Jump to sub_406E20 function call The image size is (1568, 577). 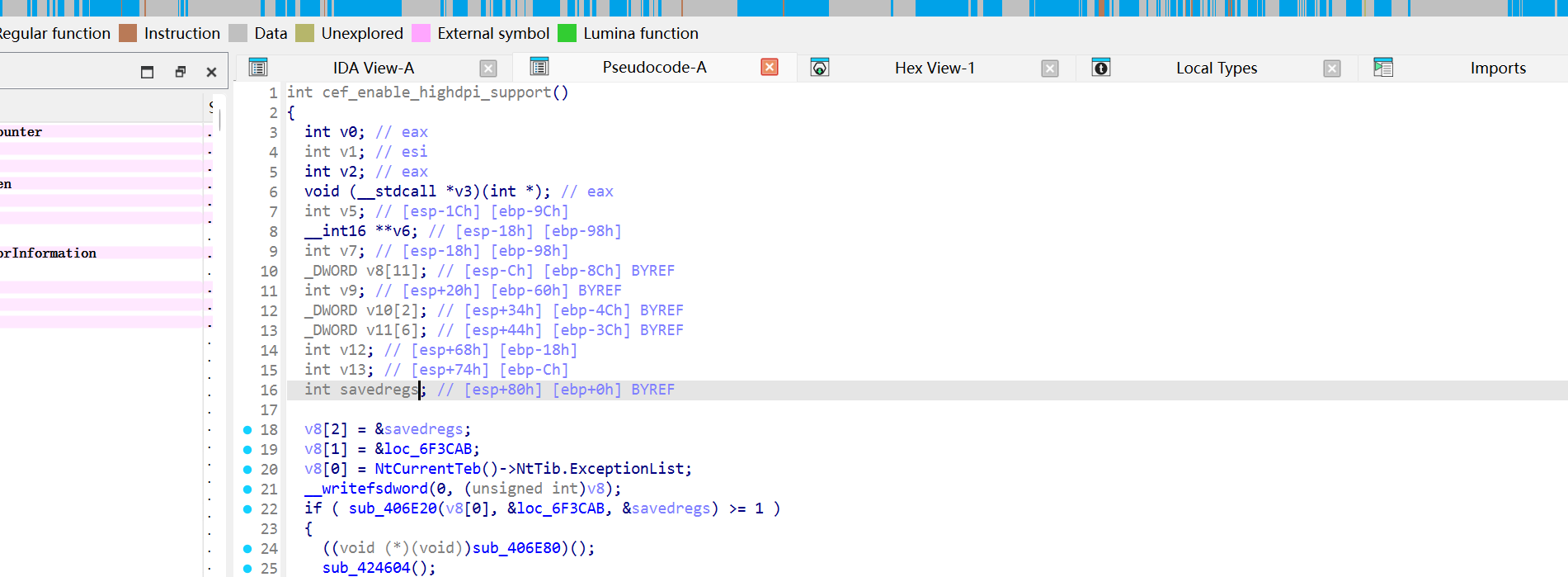pyautogui.click(x=392, y=508)
